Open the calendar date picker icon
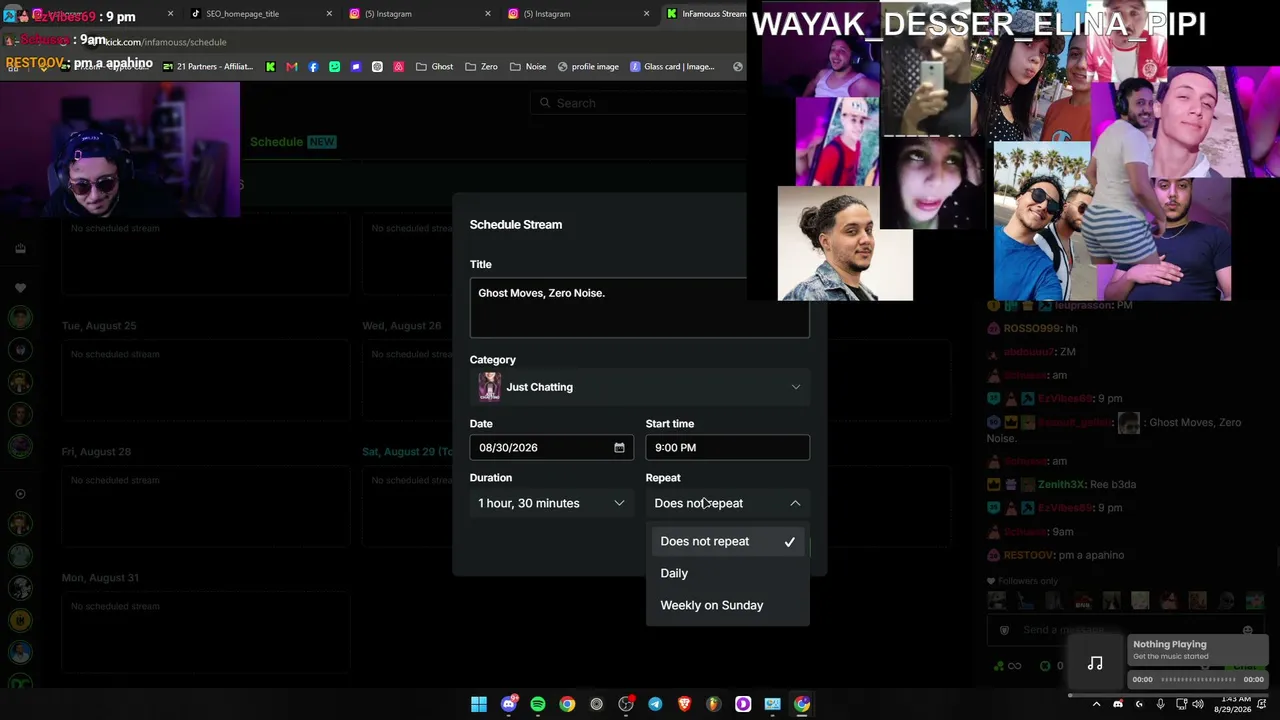This screenshot has width=1280, height=720. [x=619, y=448]
